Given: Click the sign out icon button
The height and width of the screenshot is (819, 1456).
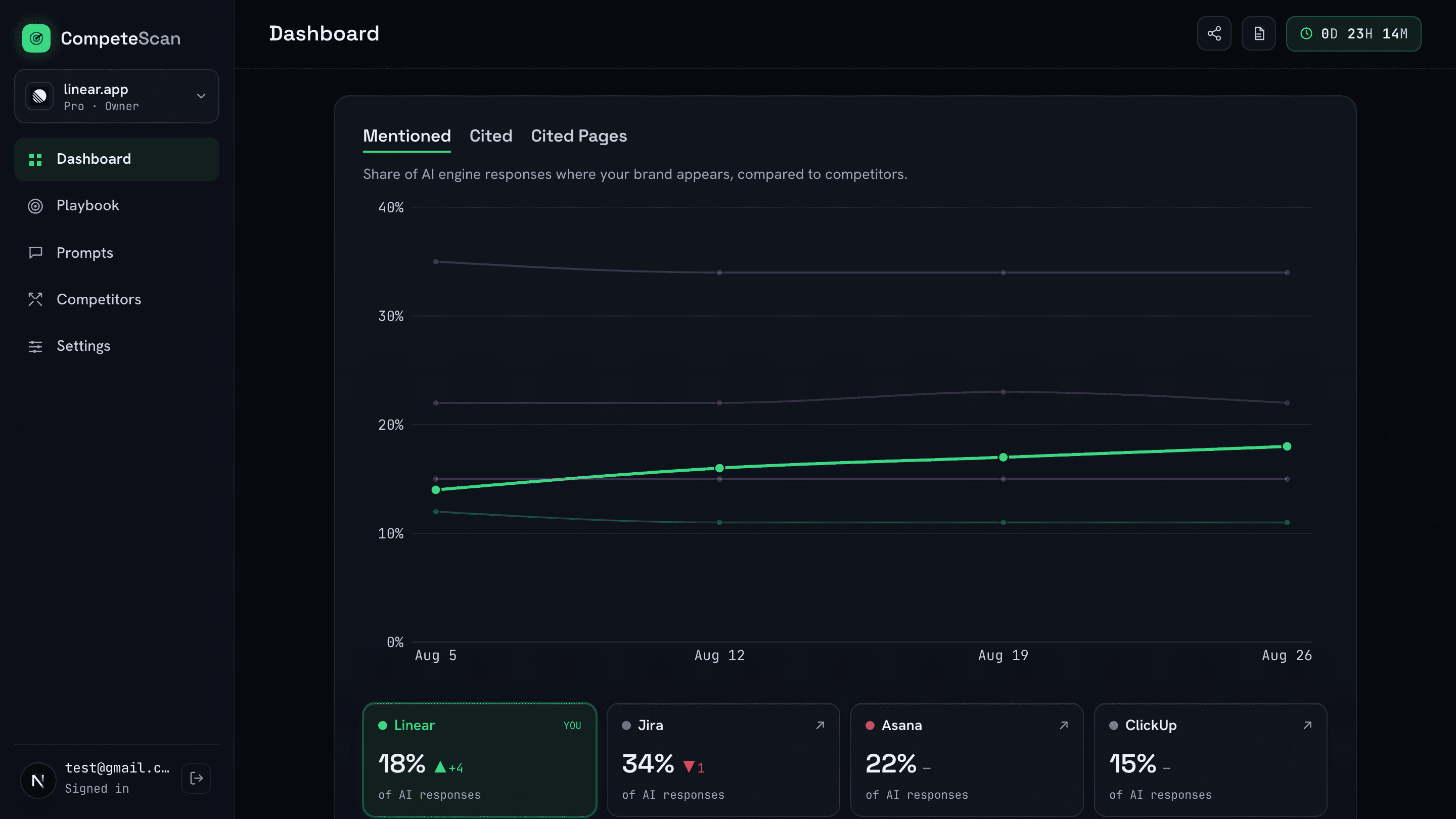Looking at the screenshot, I should point(196,779).
